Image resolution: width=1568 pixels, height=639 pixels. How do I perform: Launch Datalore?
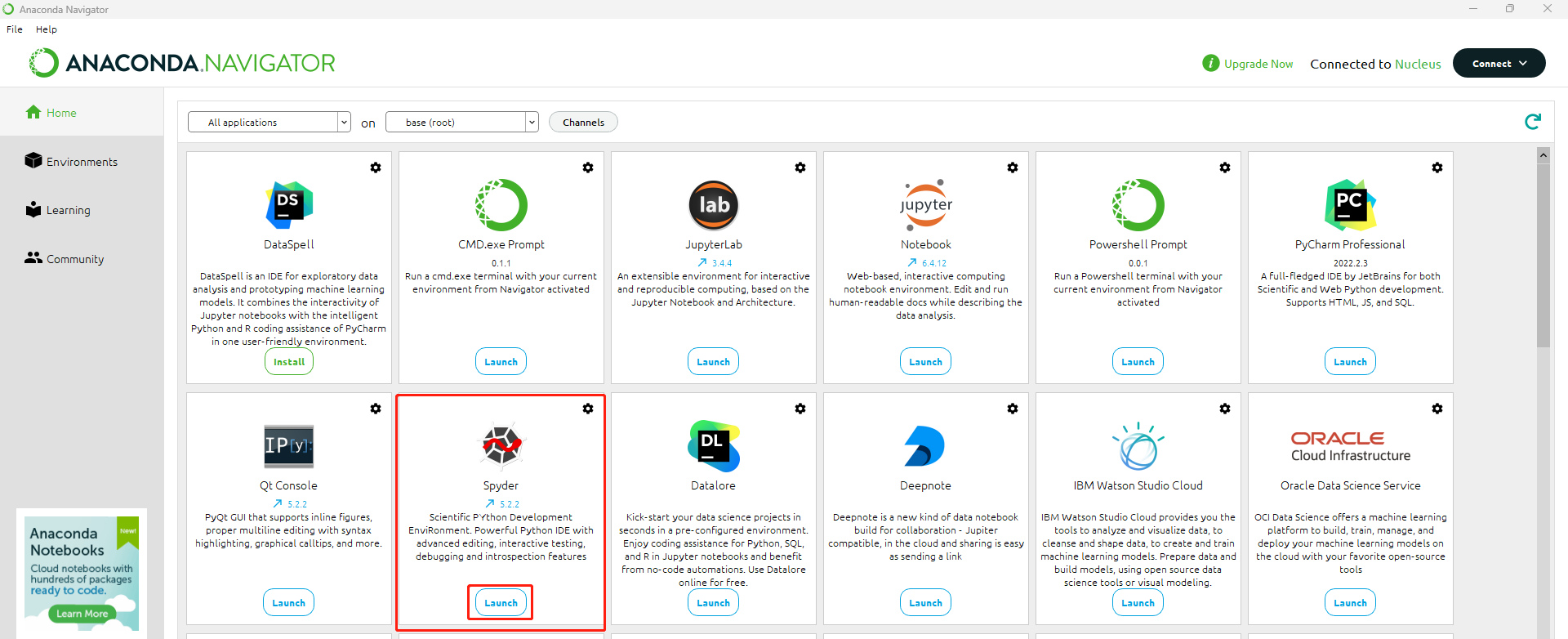[x=714, y=603]
